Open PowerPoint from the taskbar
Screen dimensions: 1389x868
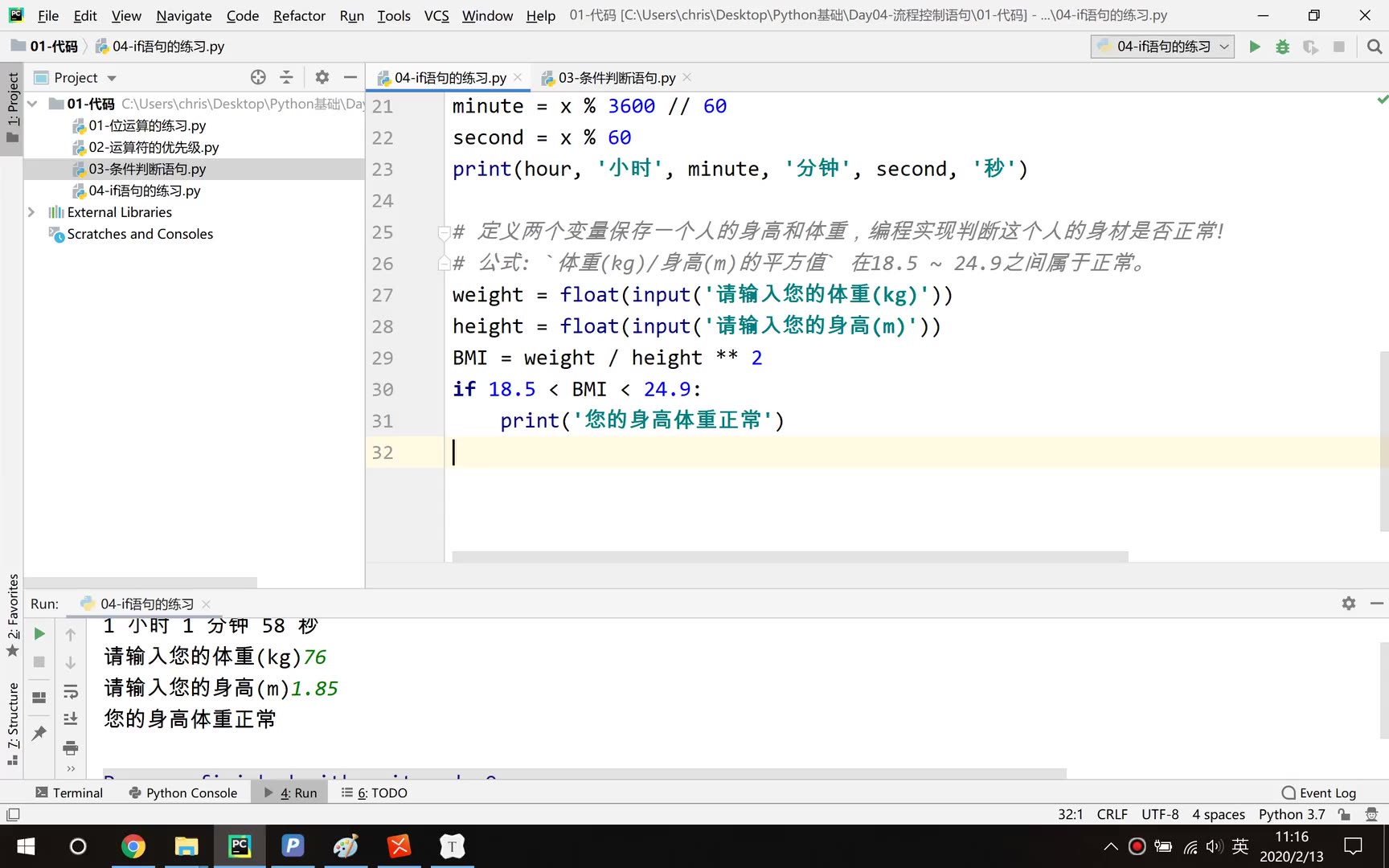[x=293, y=845]
